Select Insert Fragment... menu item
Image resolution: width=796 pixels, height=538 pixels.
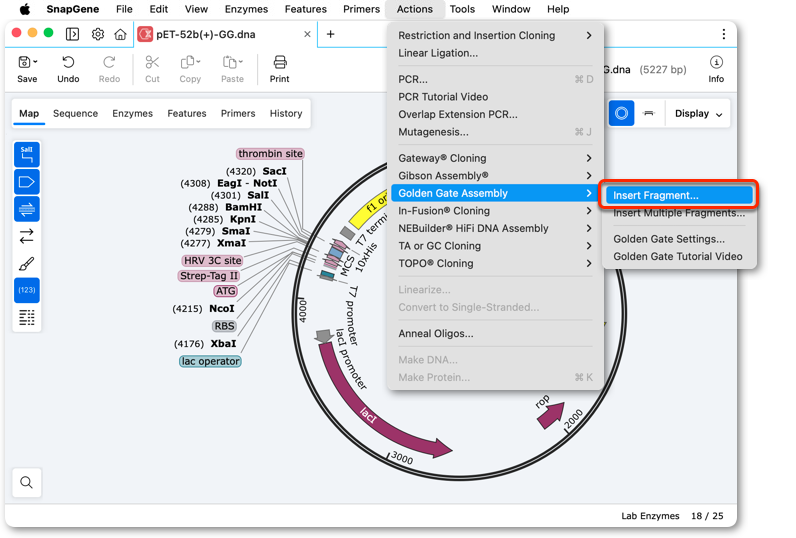679,195
